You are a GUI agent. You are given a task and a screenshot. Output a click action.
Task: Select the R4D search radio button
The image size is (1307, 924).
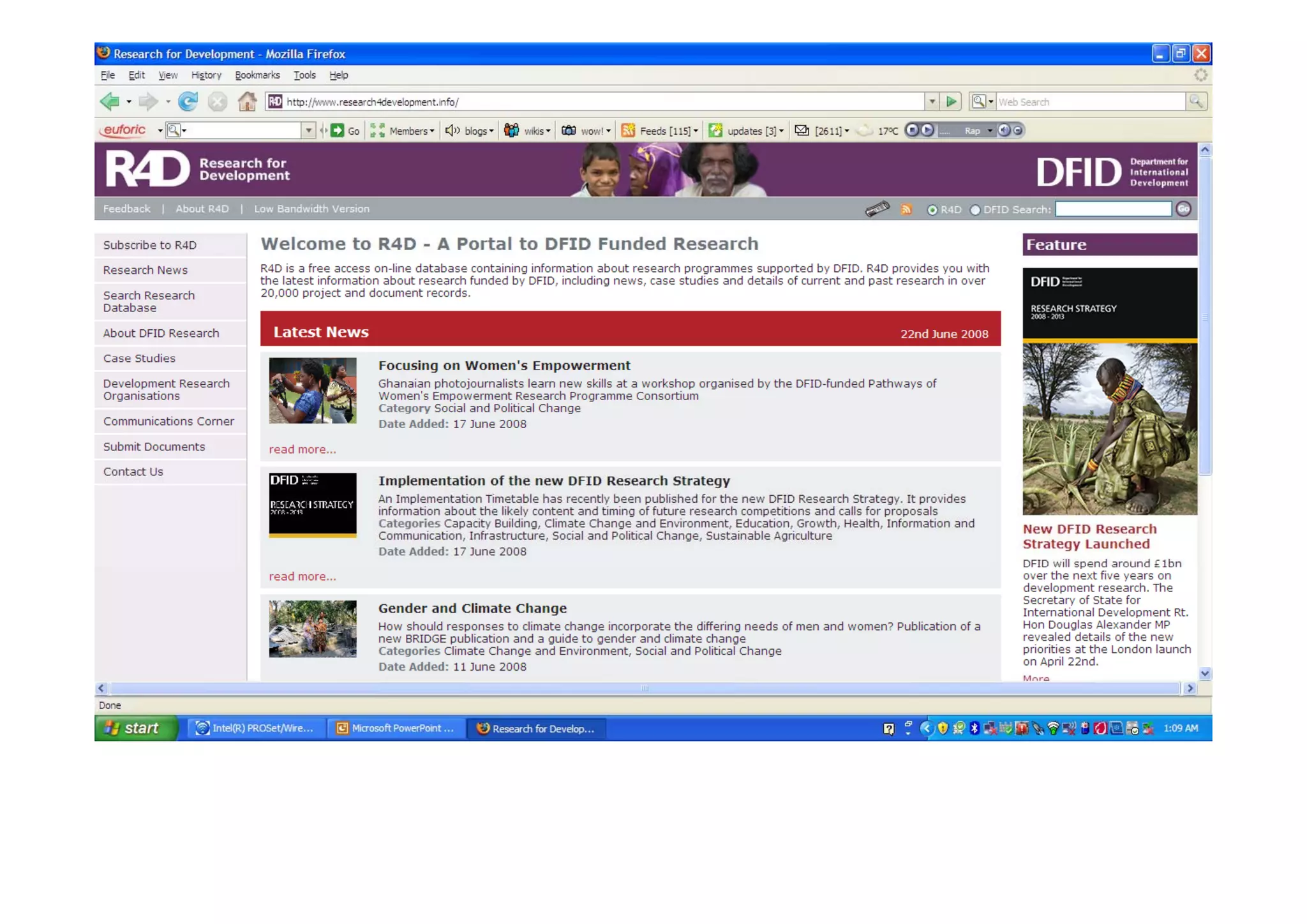(932, 210)
